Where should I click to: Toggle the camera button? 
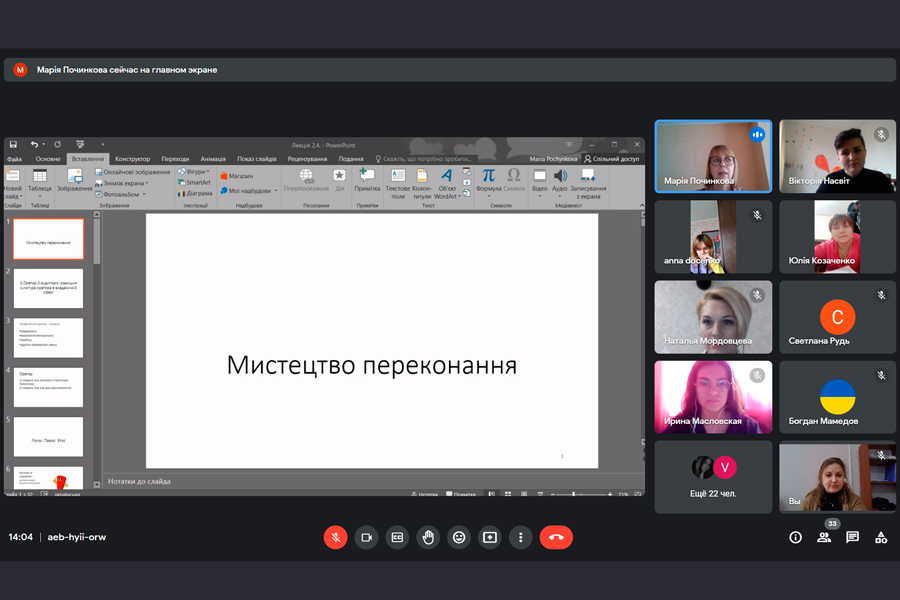pyautogui.click(x=366, y=537)
